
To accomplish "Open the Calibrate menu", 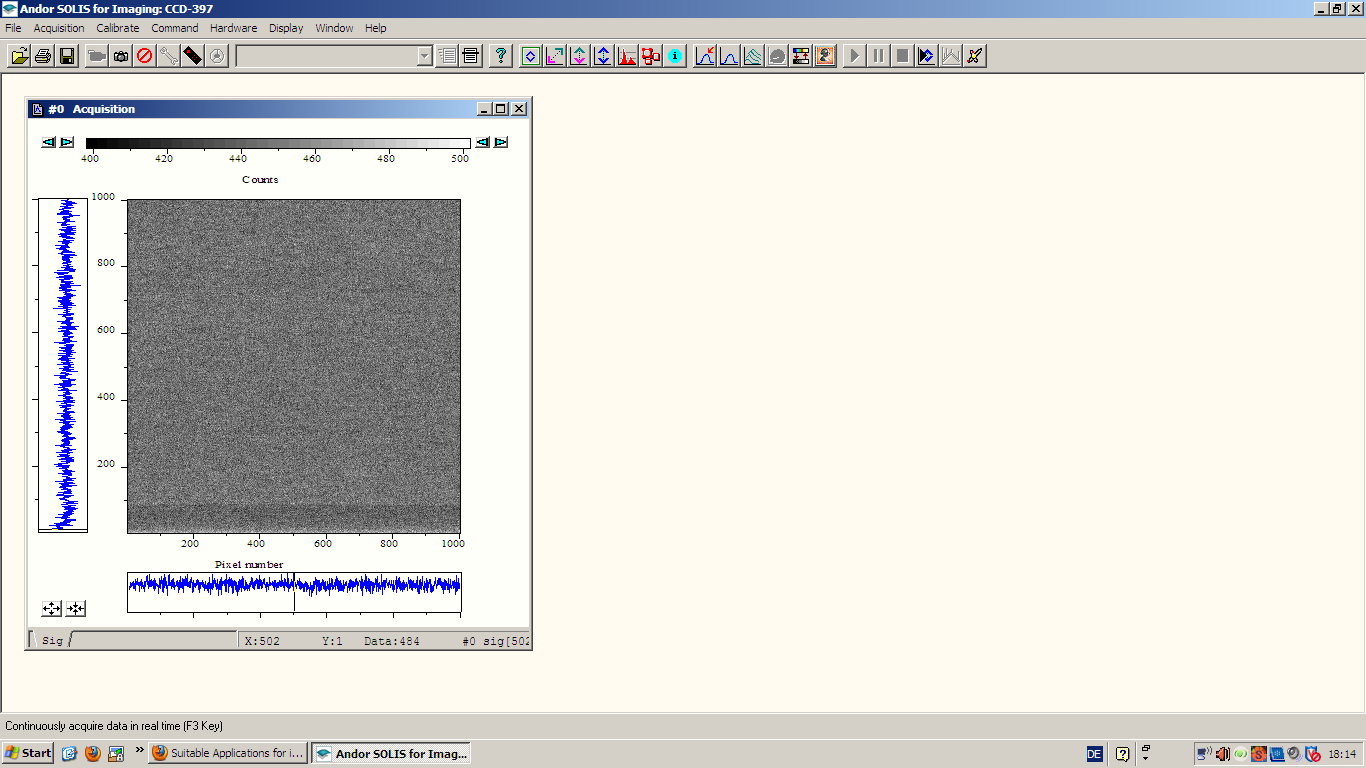I will (118, 28).
